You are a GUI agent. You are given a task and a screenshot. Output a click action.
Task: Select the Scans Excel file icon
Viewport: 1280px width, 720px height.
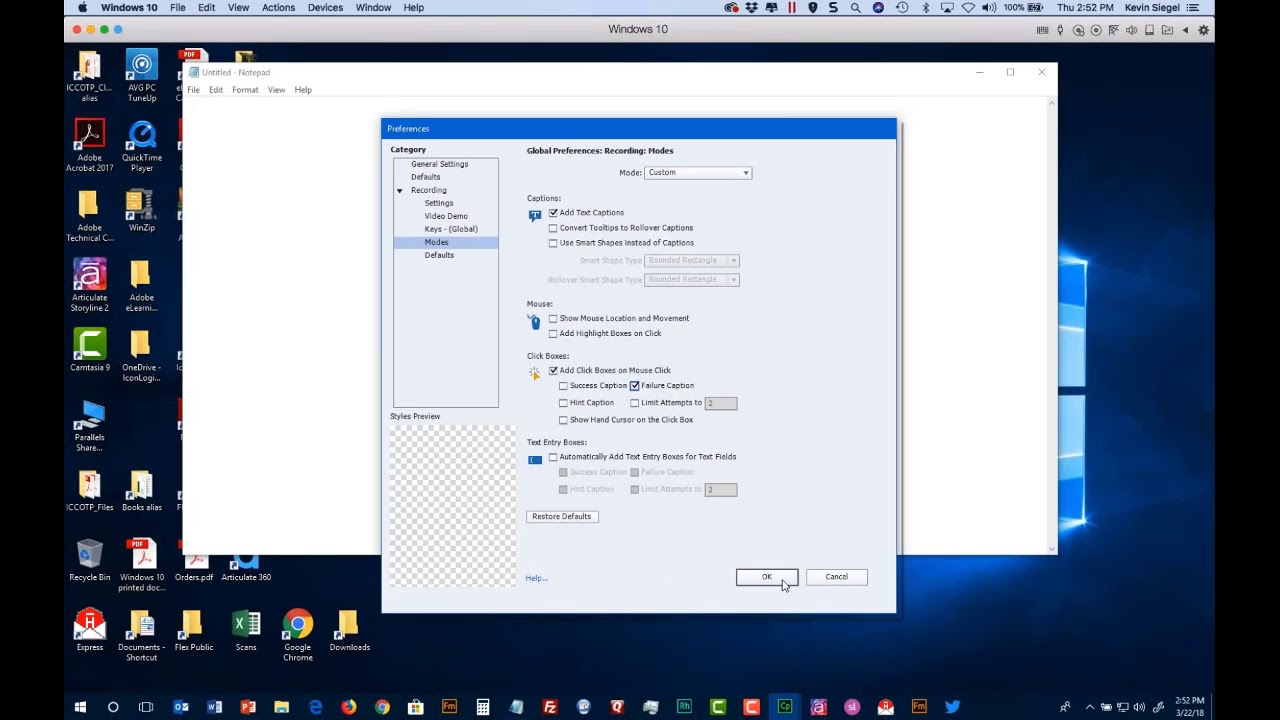click(x=246, y=631)
